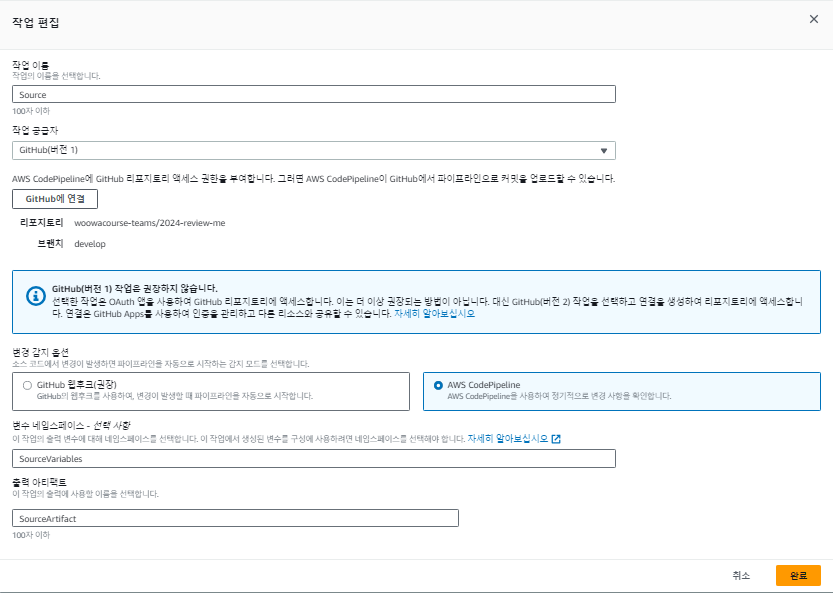Click the SourceVariables namespace field

313,459
